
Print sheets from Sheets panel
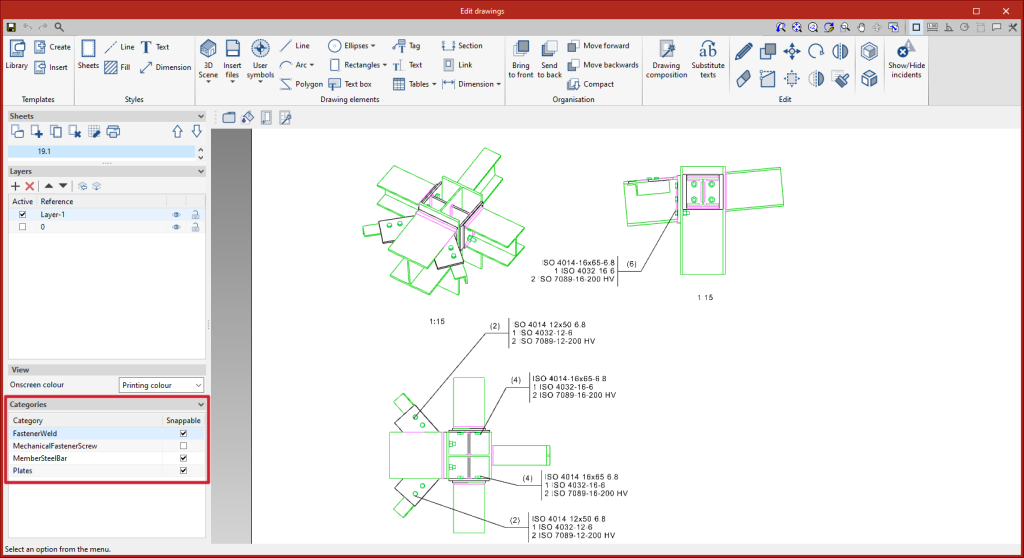pyautogui.click(x=113, y=132)
